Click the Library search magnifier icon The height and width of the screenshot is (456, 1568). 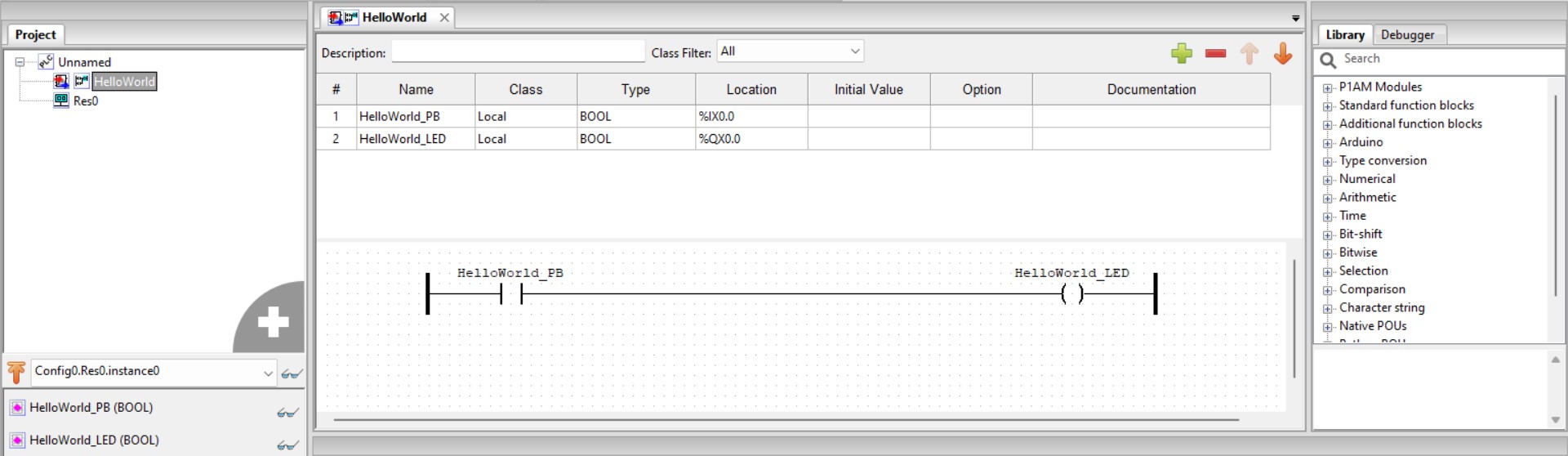click(1328, 60)
